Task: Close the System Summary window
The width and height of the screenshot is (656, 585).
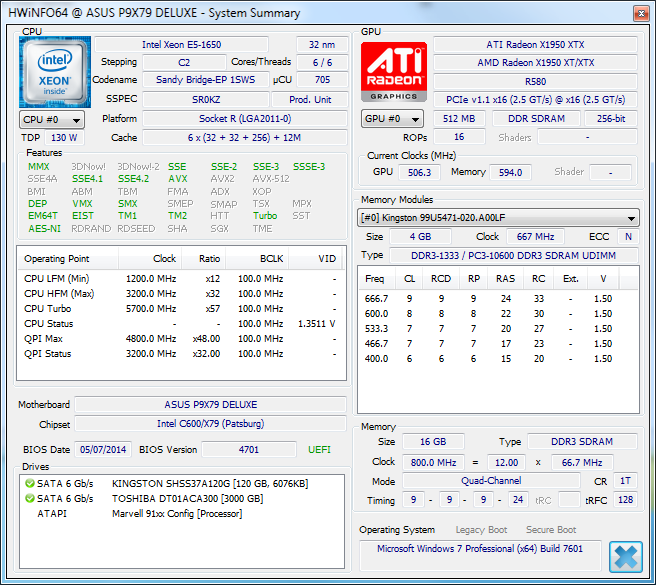Action: click(x=641, y=13)
